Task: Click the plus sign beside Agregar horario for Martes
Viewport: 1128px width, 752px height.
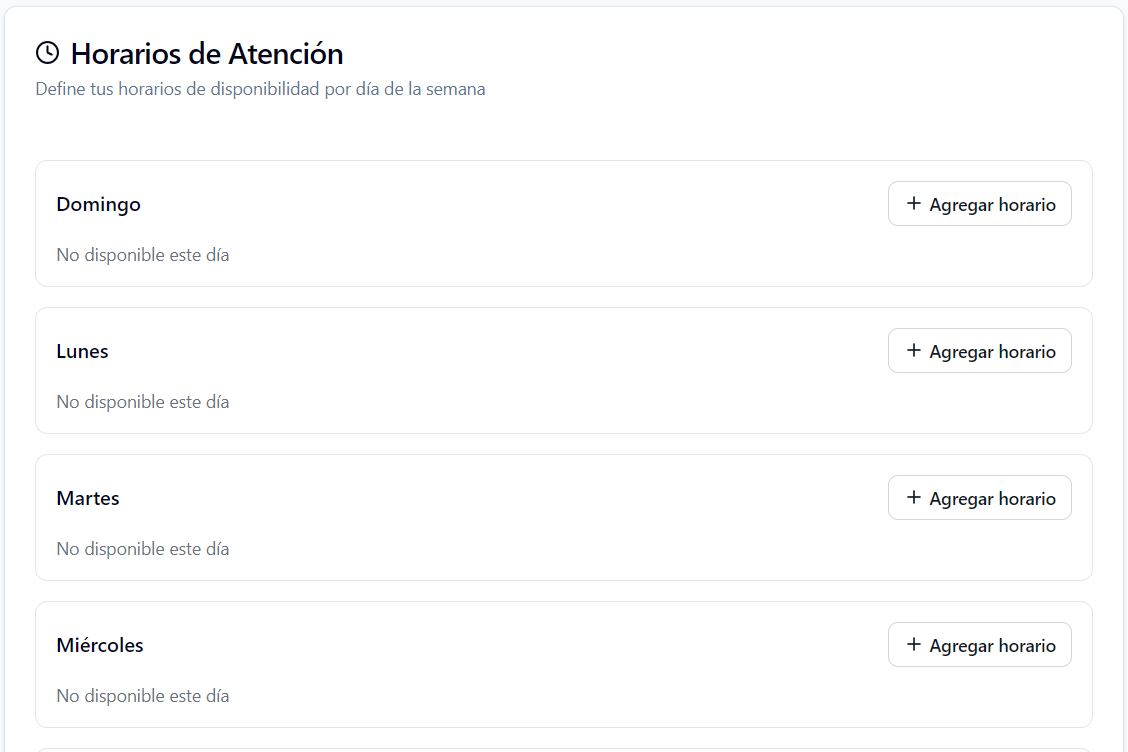Action: 913,497
